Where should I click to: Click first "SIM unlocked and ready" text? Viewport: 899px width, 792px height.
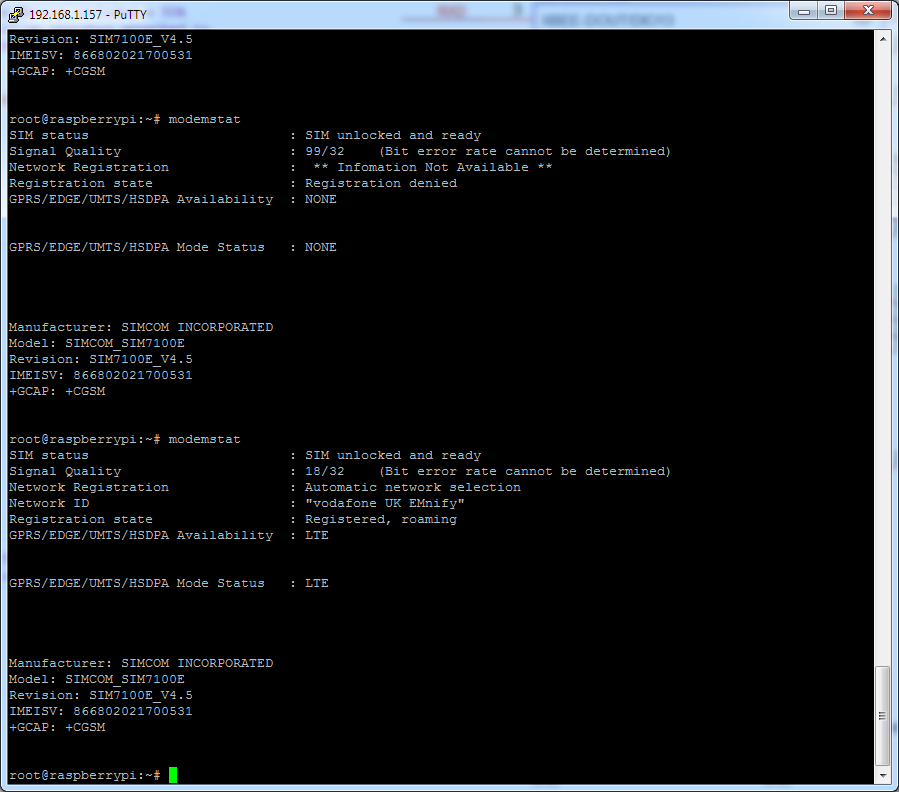tap(393, 135)
